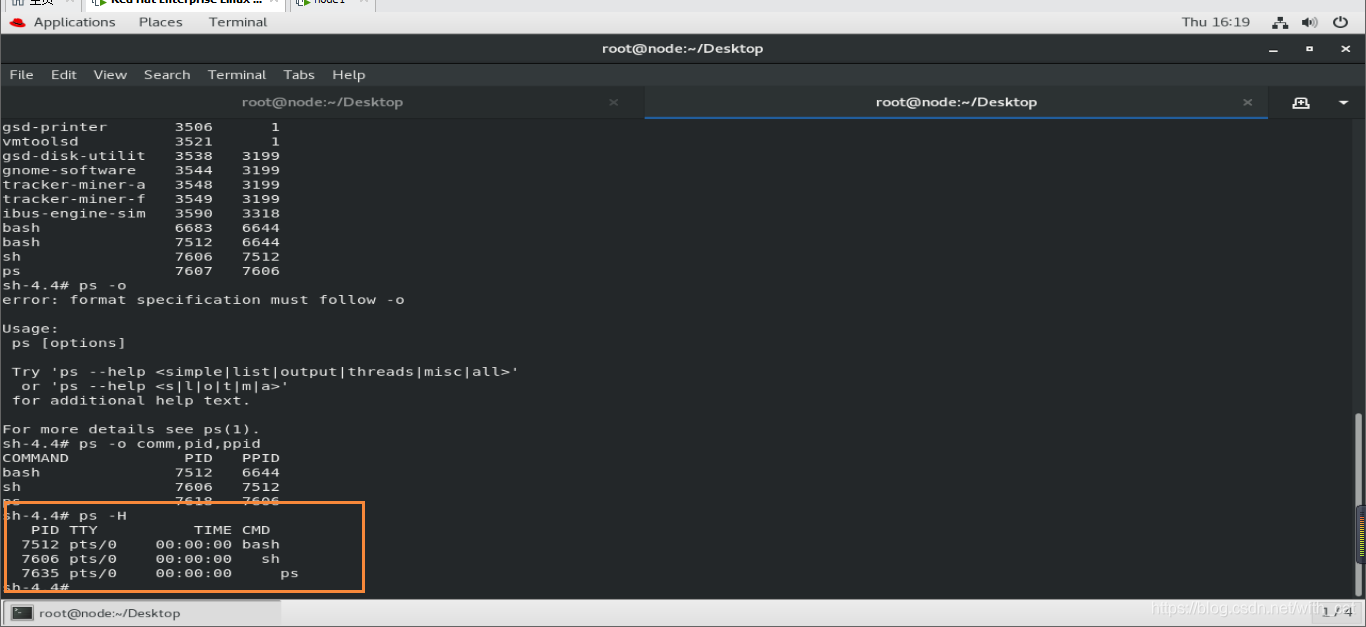Open the Edit menu
The image size is (1366, 627).
[64, 75]
